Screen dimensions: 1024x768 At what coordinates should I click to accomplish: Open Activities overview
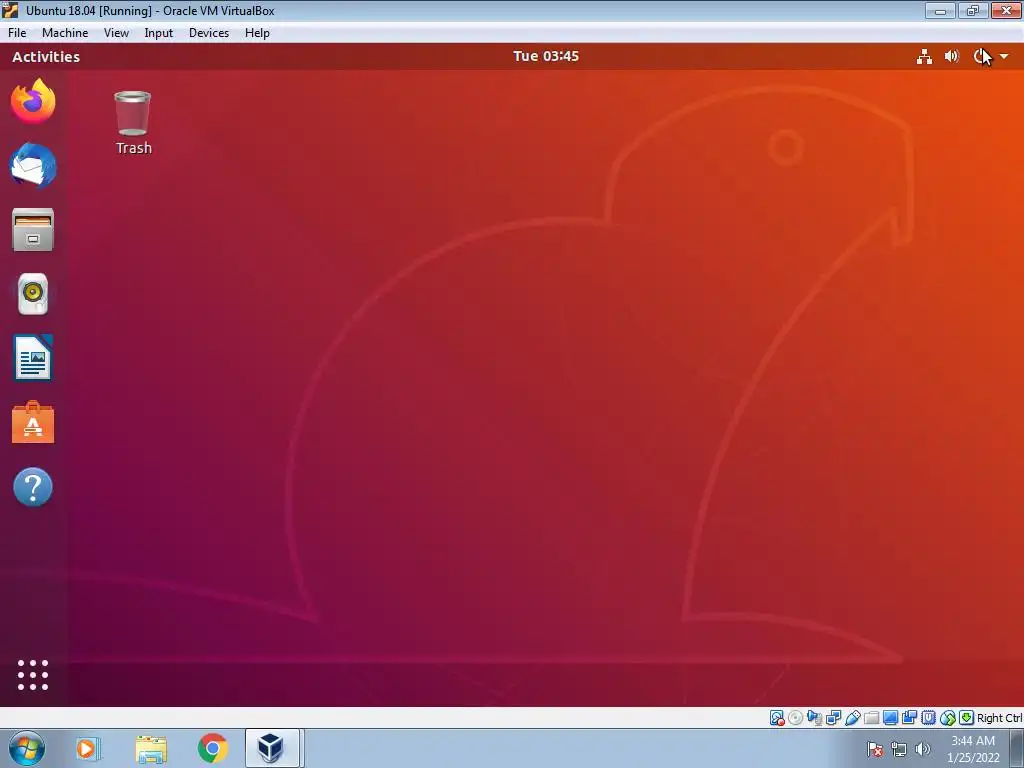46,57
